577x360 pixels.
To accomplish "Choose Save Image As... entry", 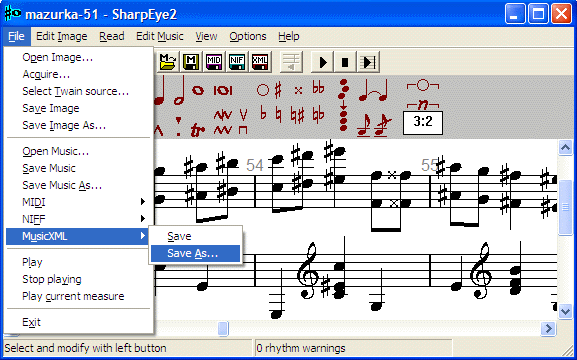I will coord(78,125).
